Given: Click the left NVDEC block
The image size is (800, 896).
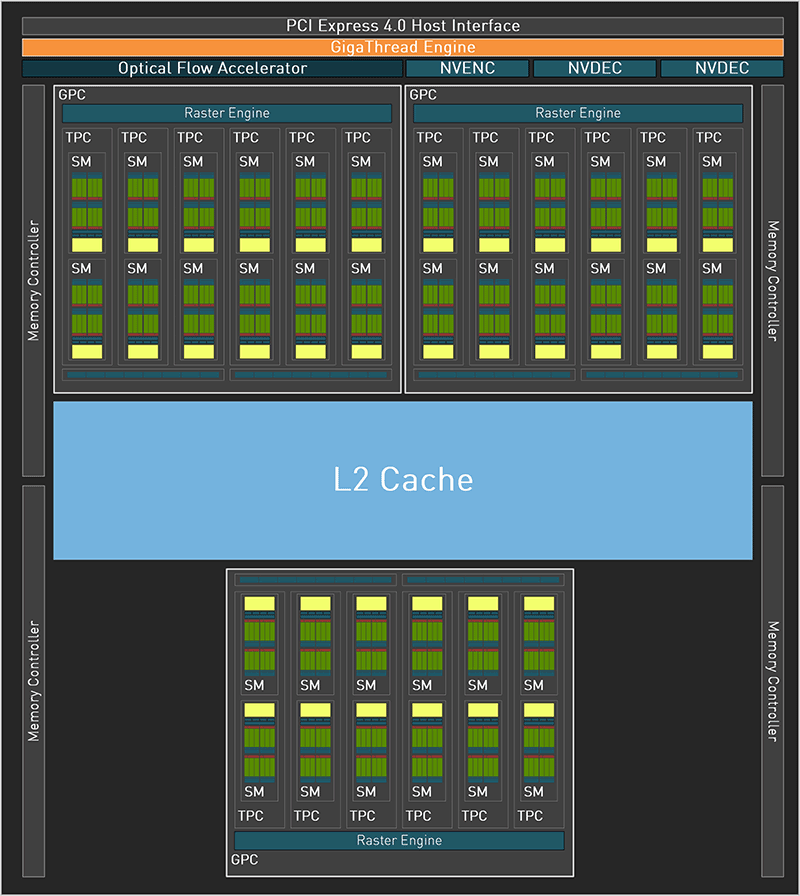Looking at the screenshot, I should tap(594, 68).
